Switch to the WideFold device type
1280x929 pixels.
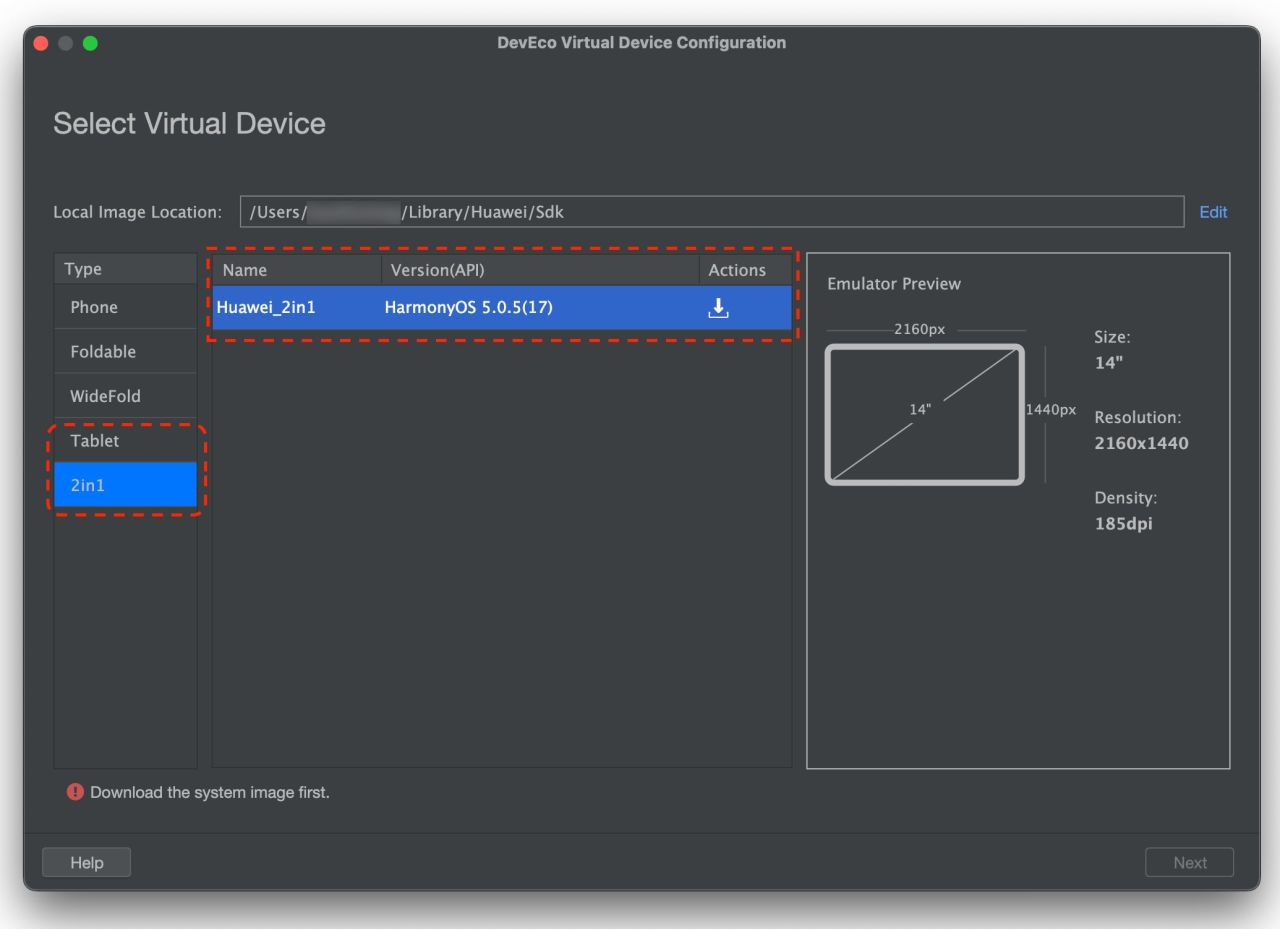click(105, 396)
